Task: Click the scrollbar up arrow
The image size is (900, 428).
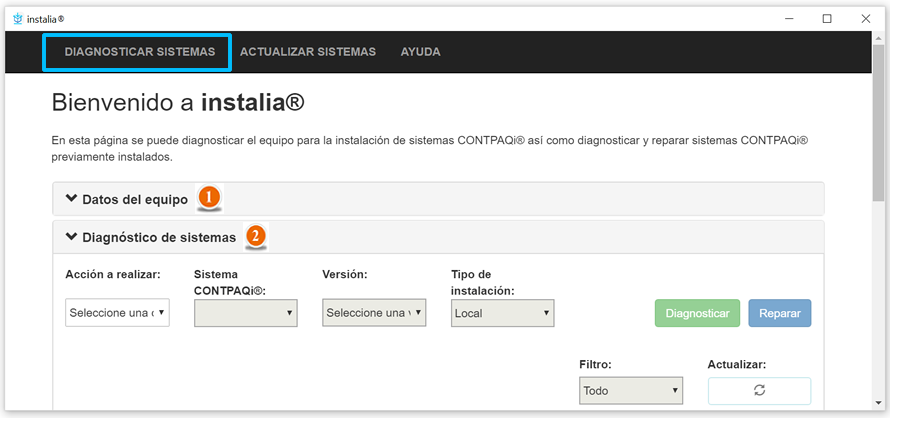Action: tap(878, 38)
